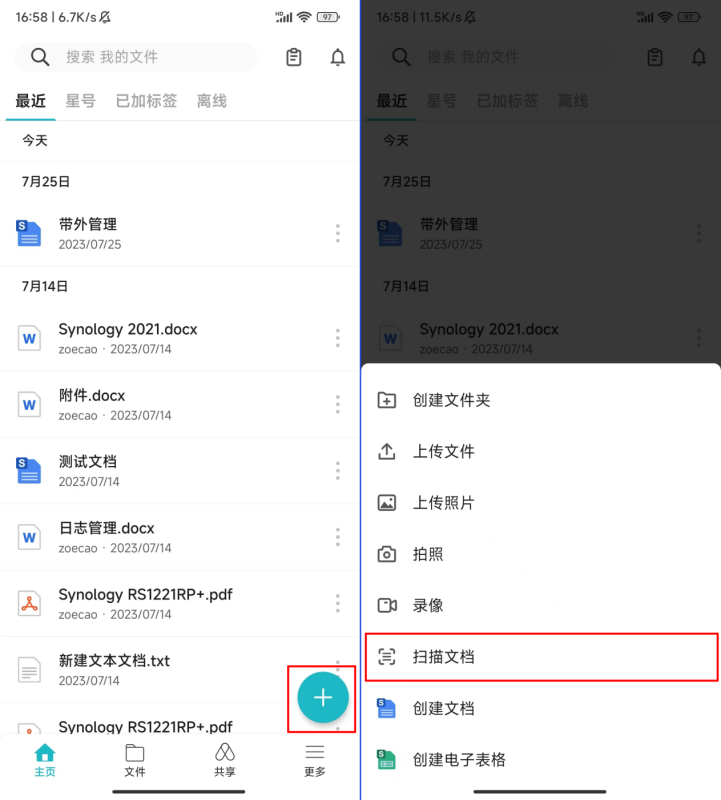Tap the 拍照 camera icon
The image size is (721, 800).
coord(386,554)
